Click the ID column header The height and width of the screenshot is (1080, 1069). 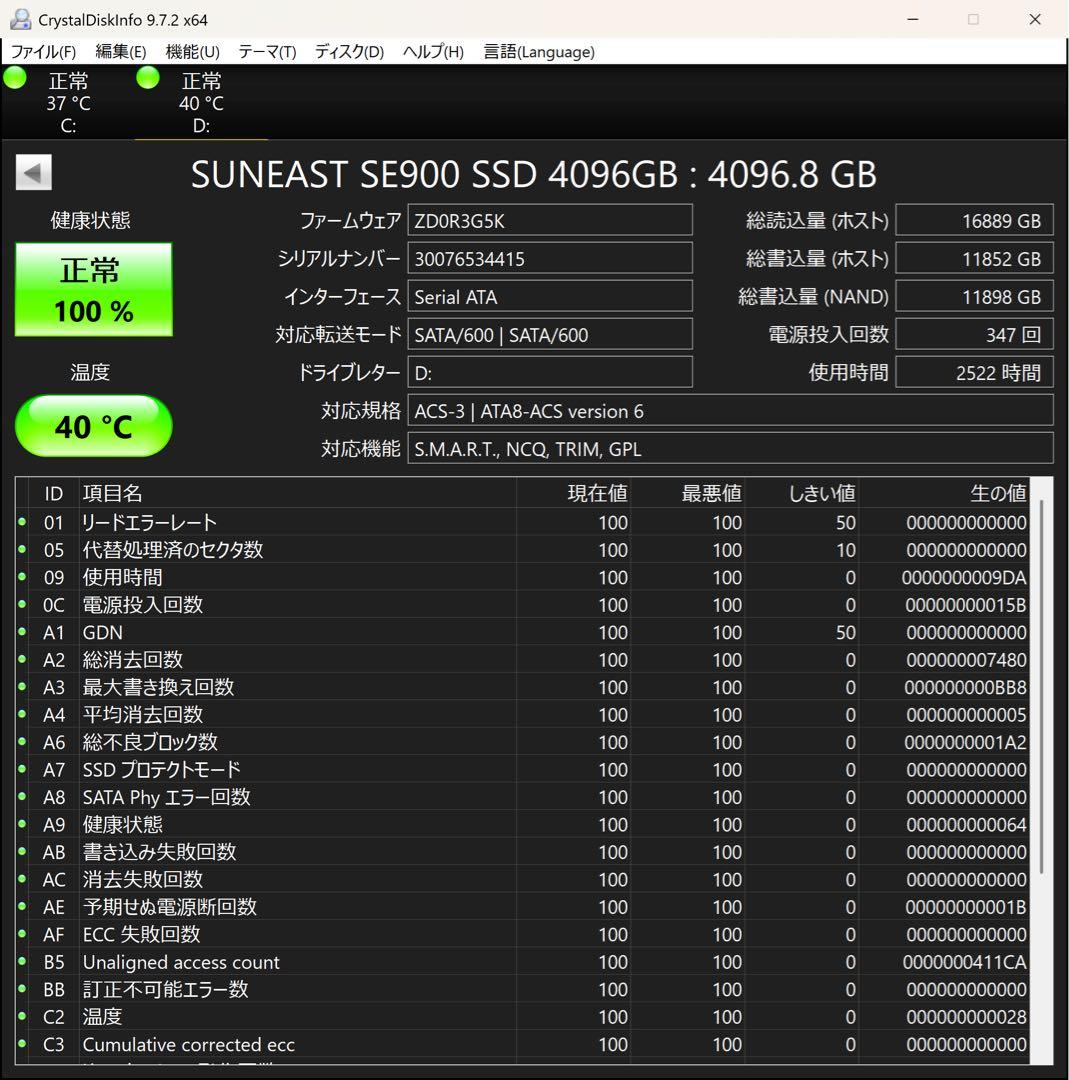54,492
